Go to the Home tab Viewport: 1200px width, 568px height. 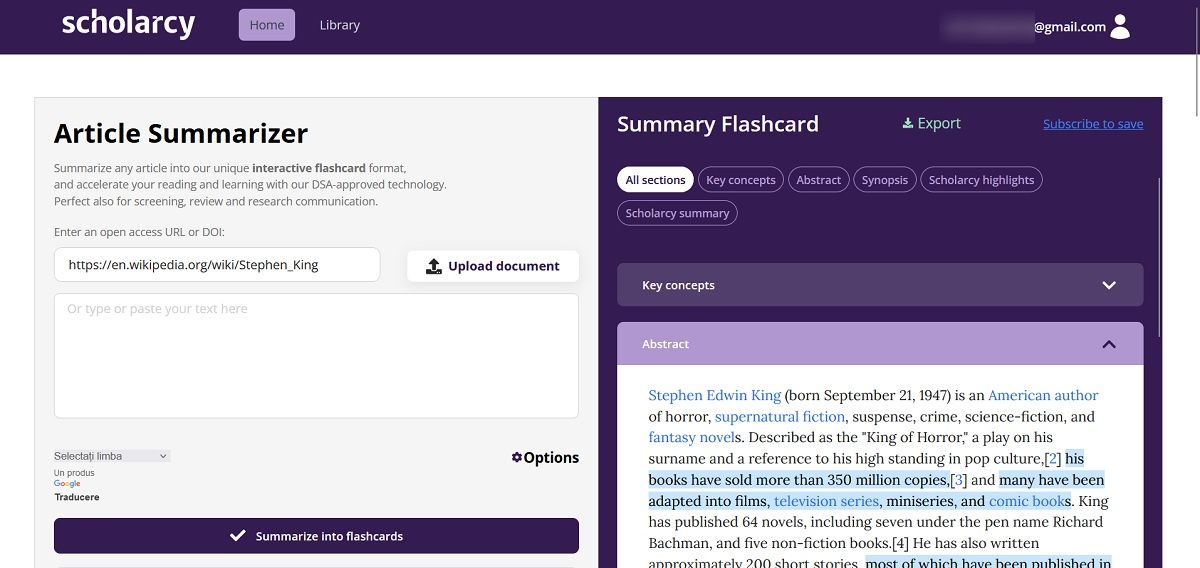tap(267, 25)
